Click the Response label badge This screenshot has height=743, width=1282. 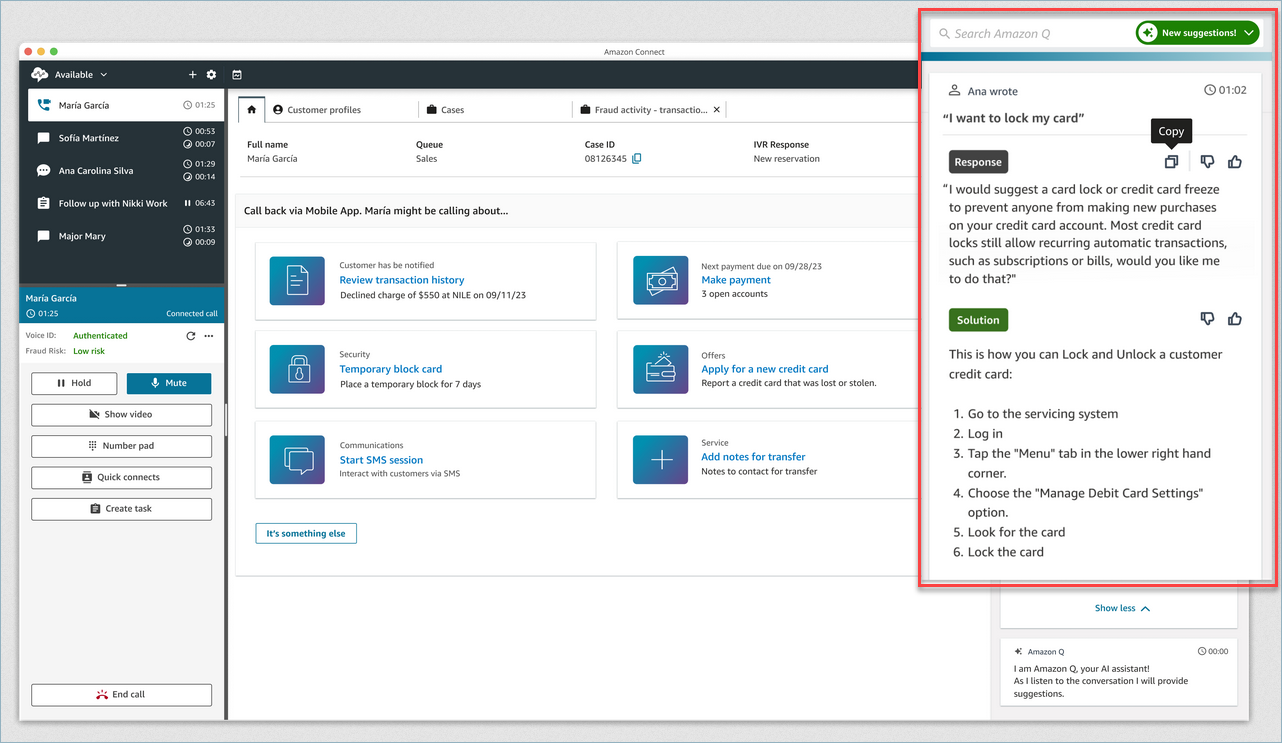978,162
